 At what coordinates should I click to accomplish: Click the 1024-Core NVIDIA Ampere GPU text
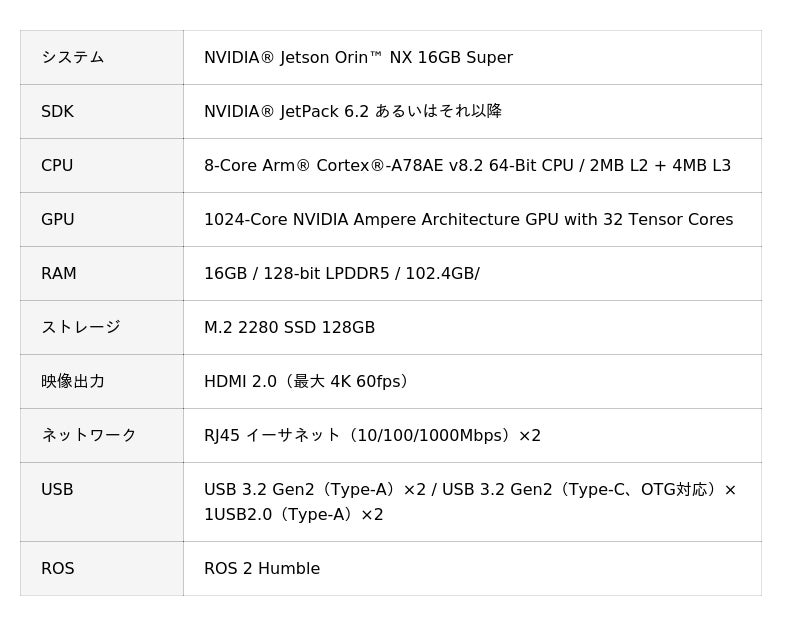468,219
